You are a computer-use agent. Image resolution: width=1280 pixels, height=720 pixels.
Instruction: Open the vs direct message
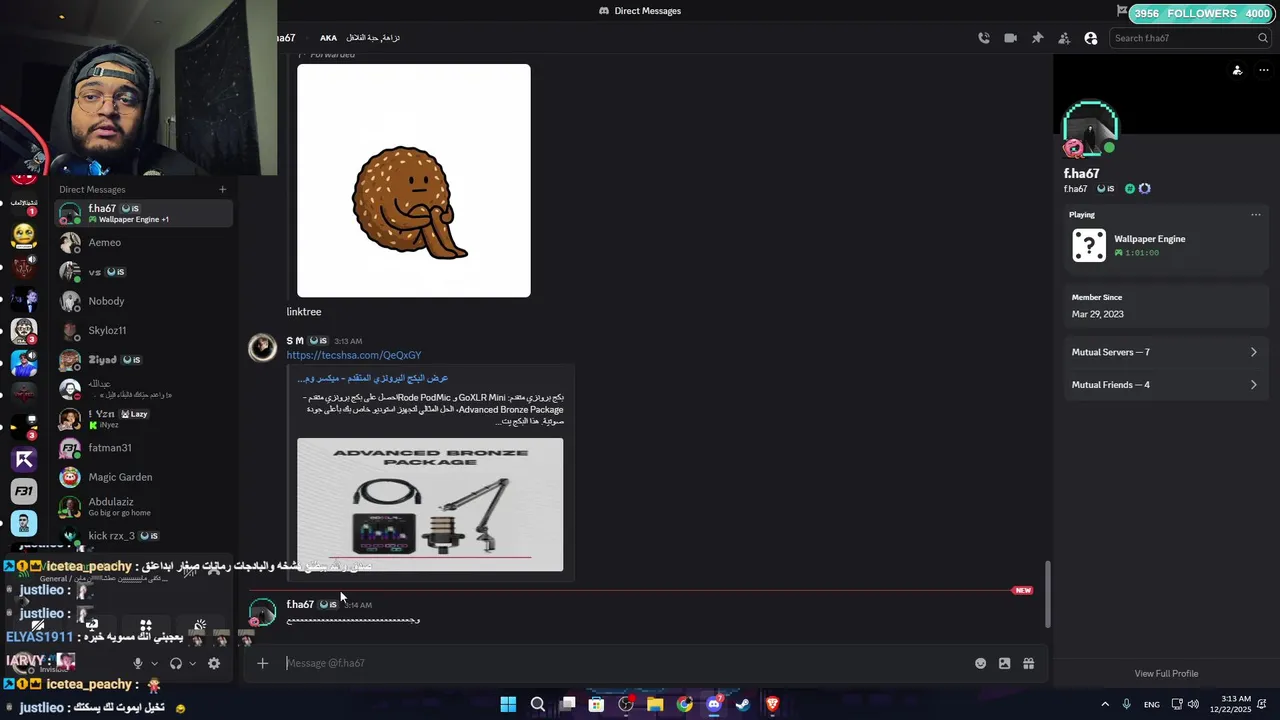click(142, 272)
